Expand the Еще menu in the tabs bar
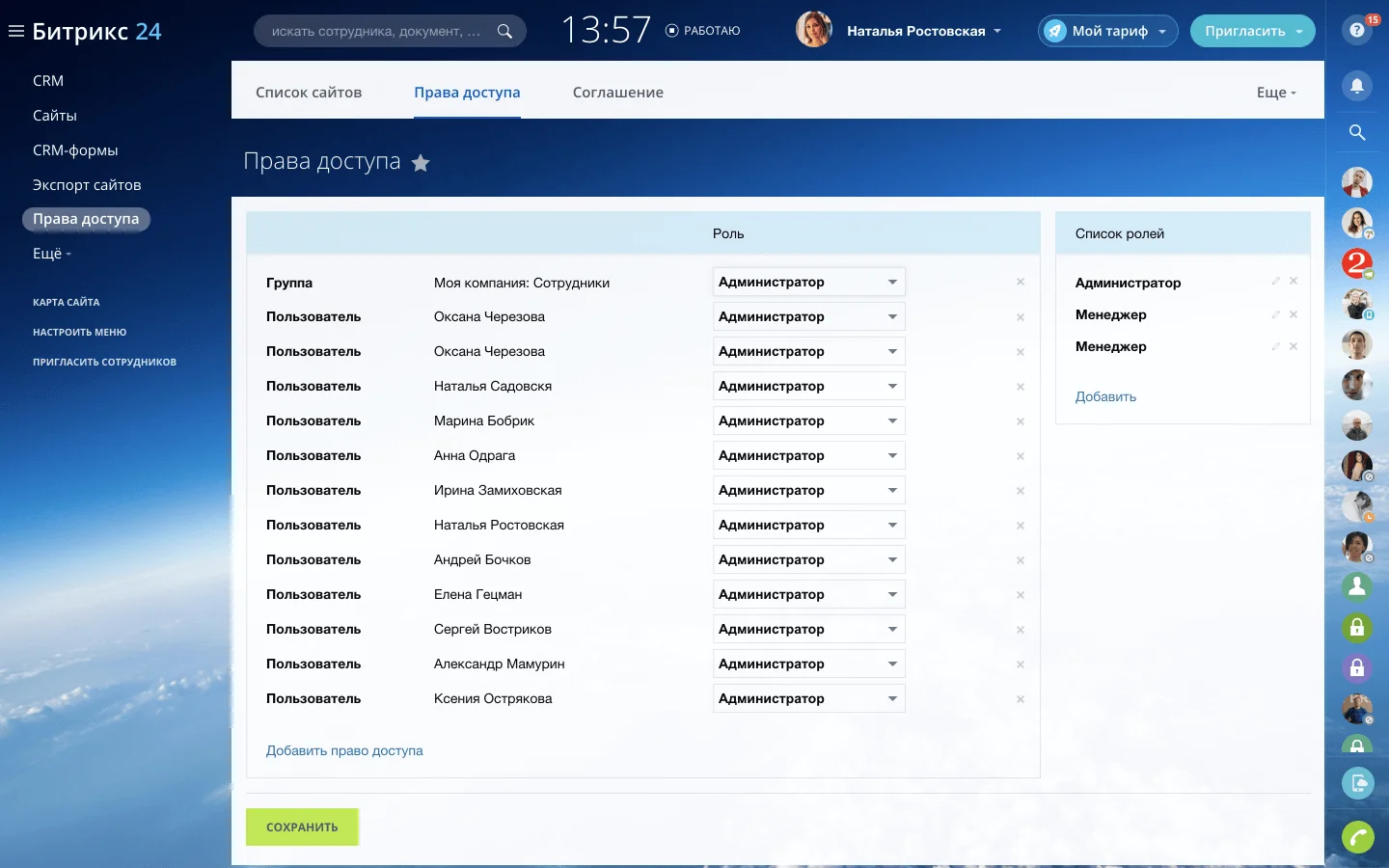The width and height of the screenshot is (1389, 868). click(1275, 93)
